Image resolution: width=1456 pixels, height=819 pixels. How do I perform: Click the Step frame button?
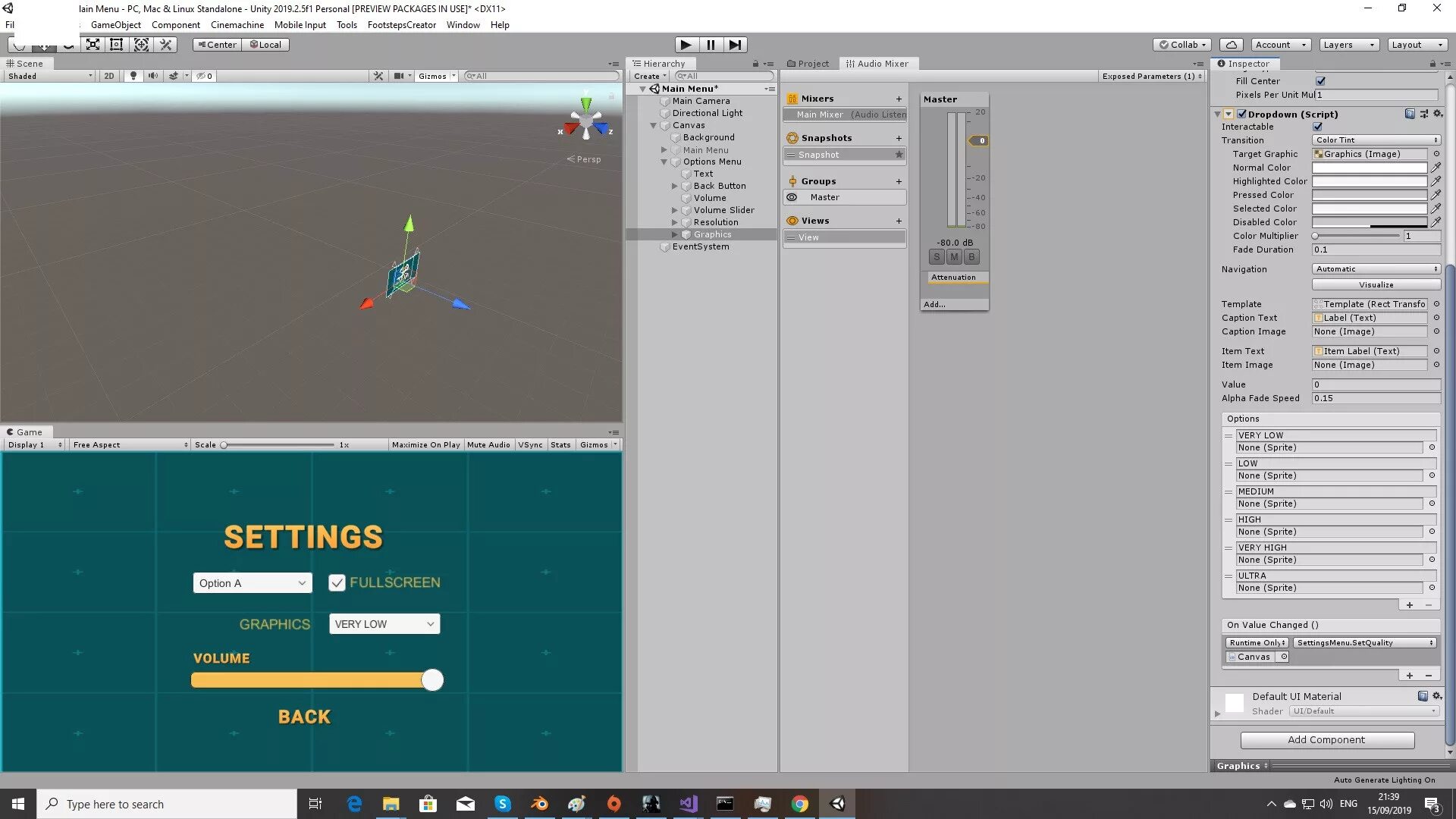coord(735,45)
